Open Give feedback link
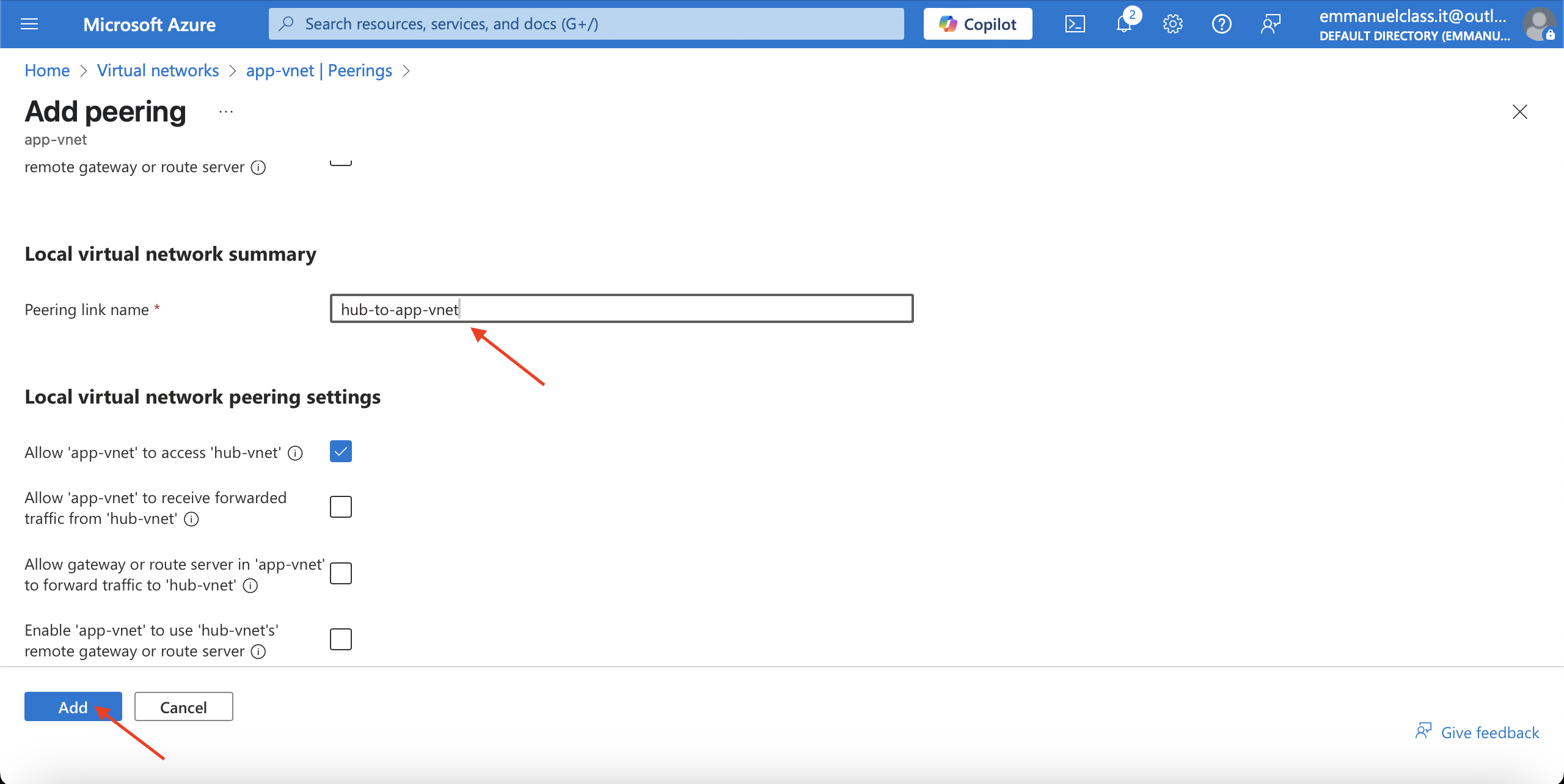 1477,732
